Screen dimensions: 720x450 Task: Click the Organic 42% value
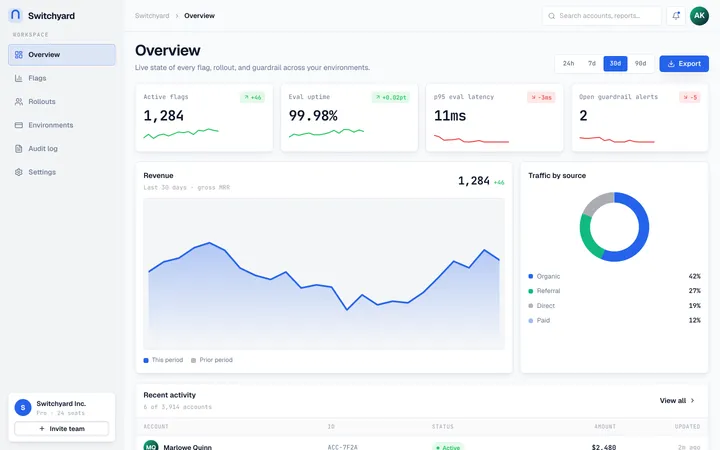694,276
